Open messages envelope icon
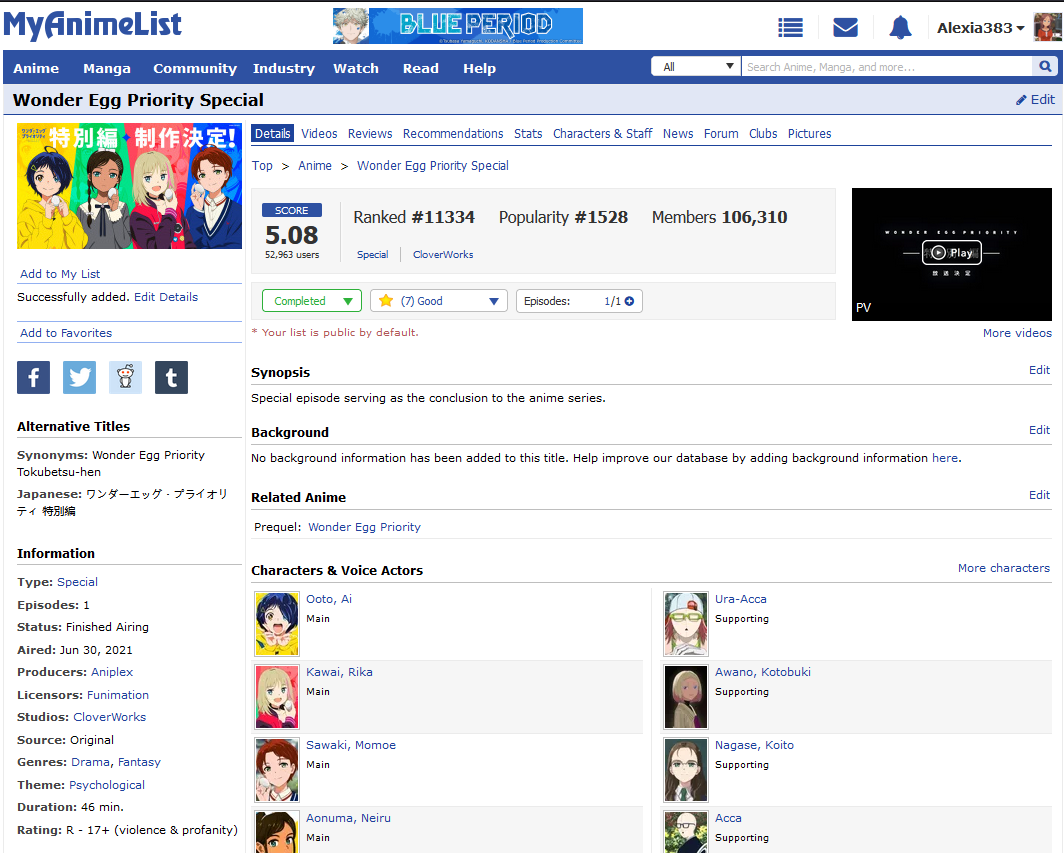The width and height of the screenshot is (1064, 853). 845,28
